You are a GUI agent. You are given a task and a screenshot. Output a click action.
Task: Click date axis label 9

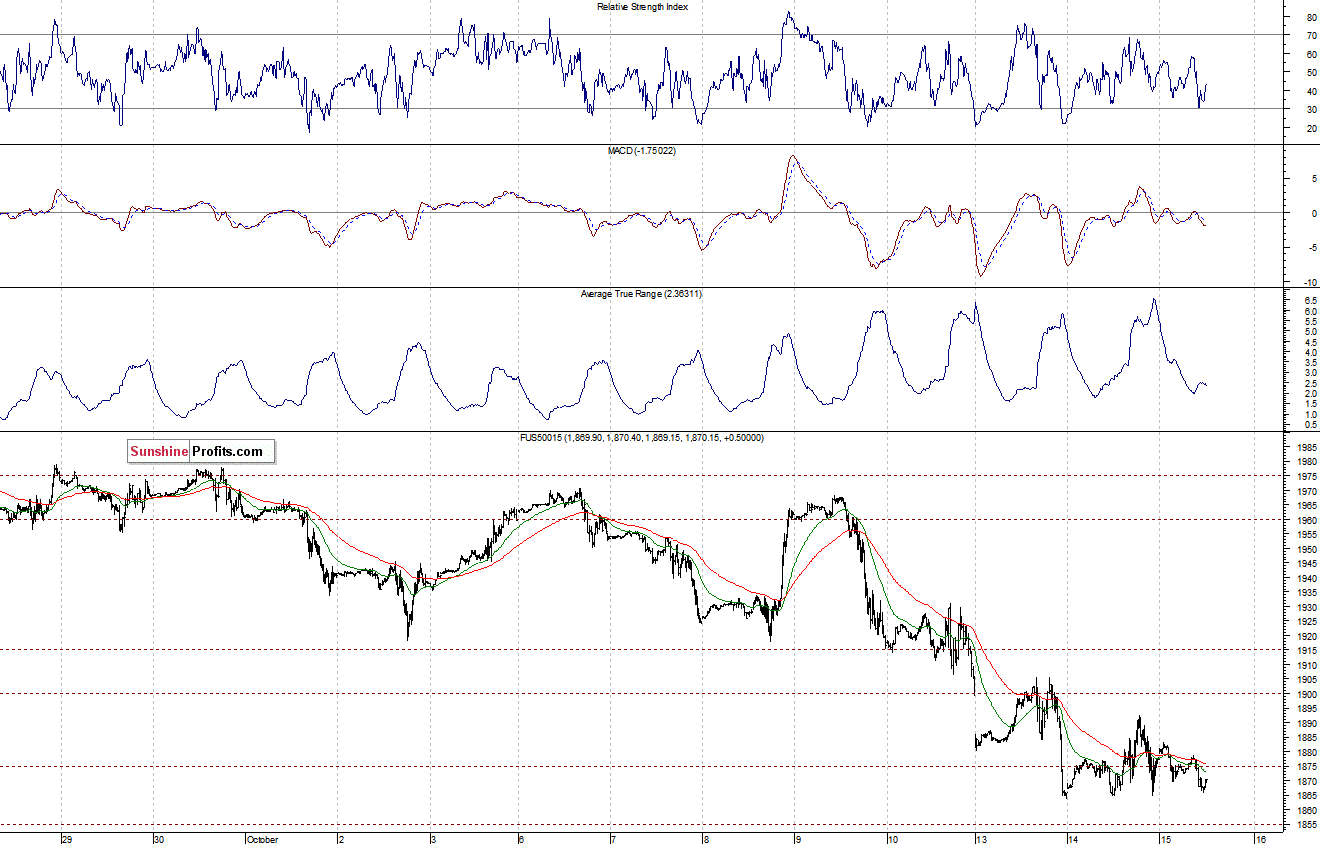797,839
